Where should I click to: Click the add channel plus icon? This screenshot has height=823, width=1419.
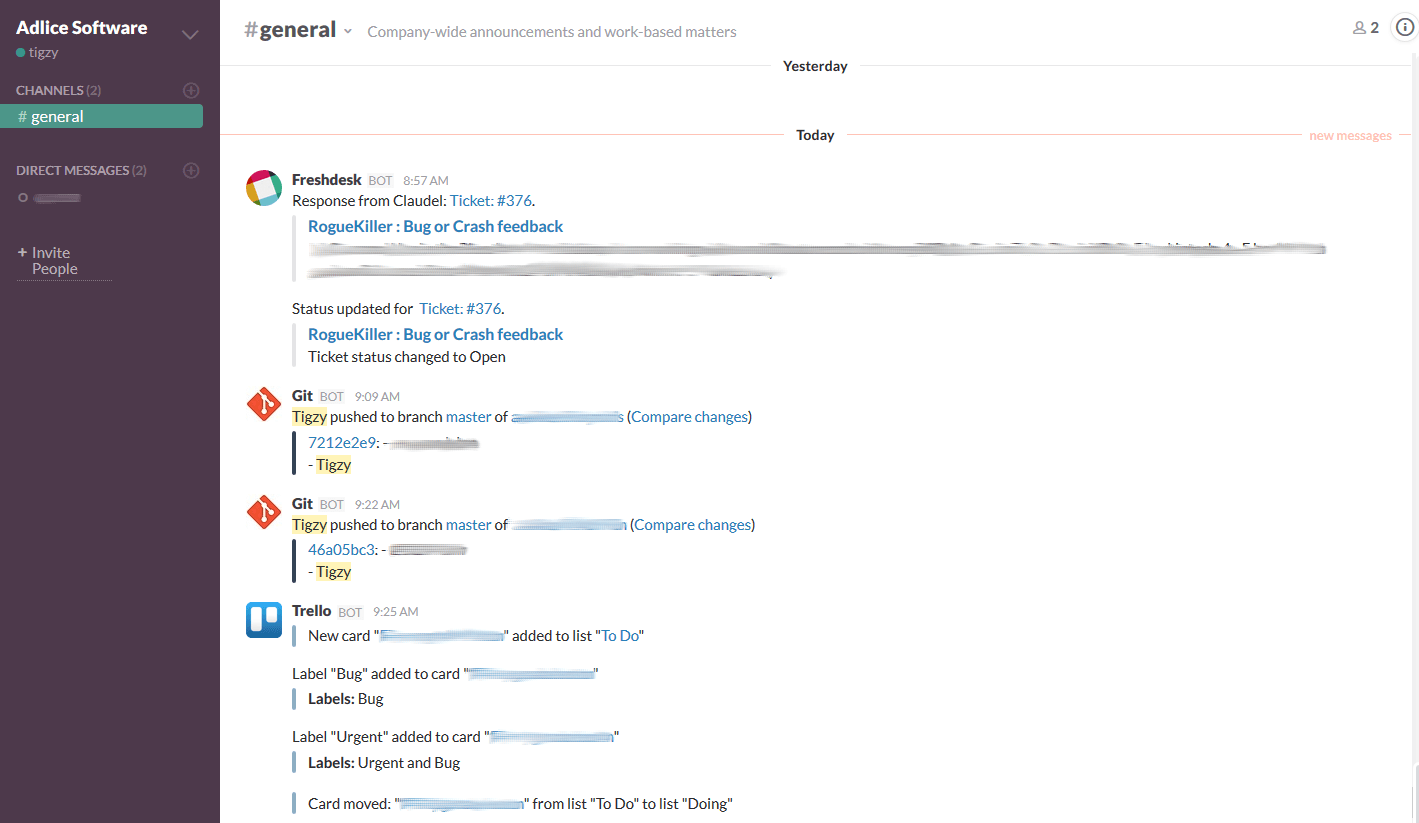pyautogui.click(x=191, y=90)
